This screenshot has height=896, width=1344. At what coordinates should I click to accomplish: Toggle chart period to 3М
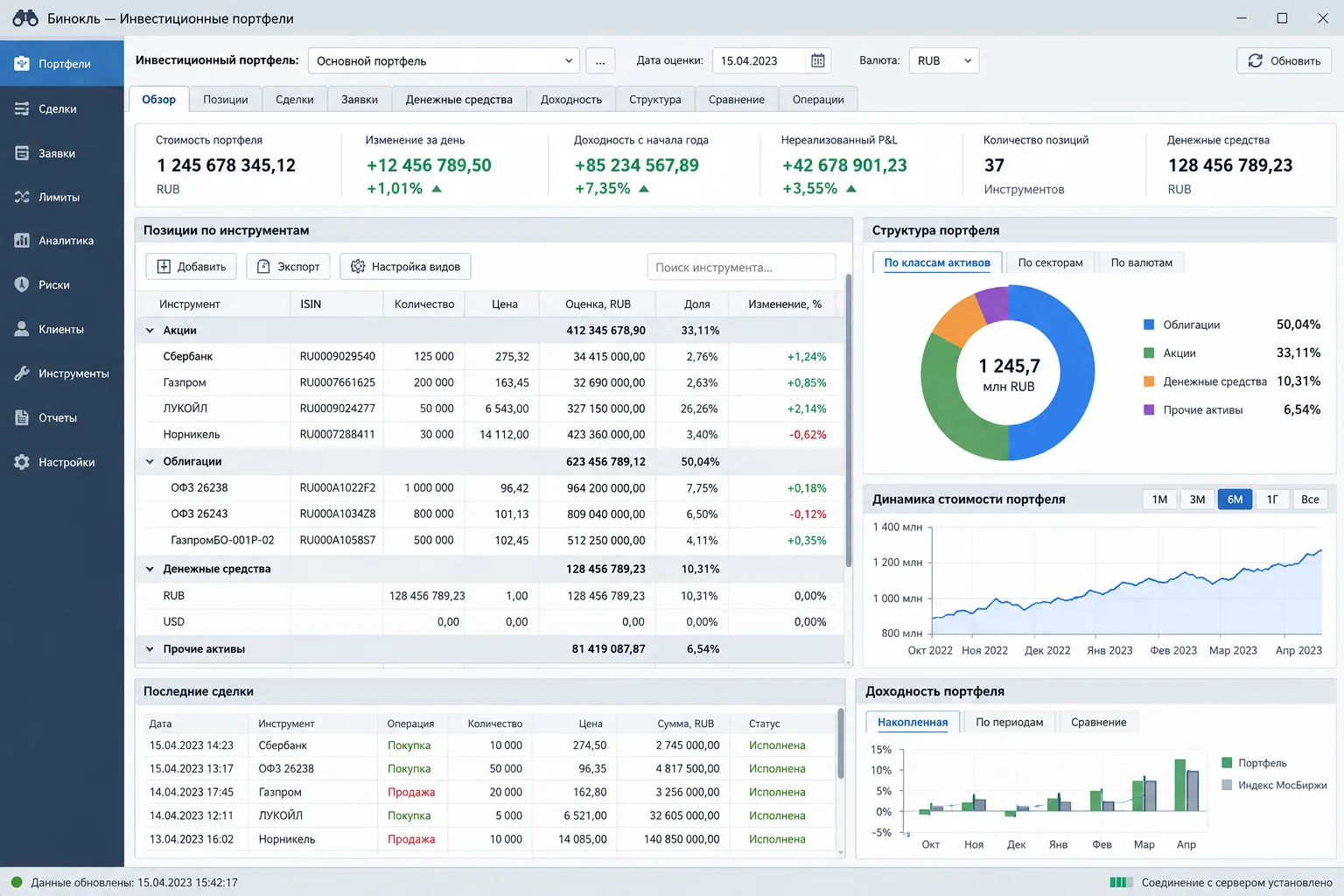point(1197,500)
